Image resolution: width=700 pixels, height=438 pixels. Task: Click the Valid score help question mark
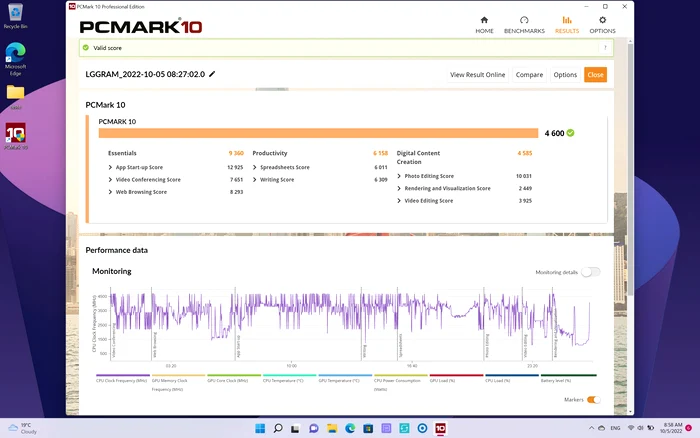[x=605, y=48]
